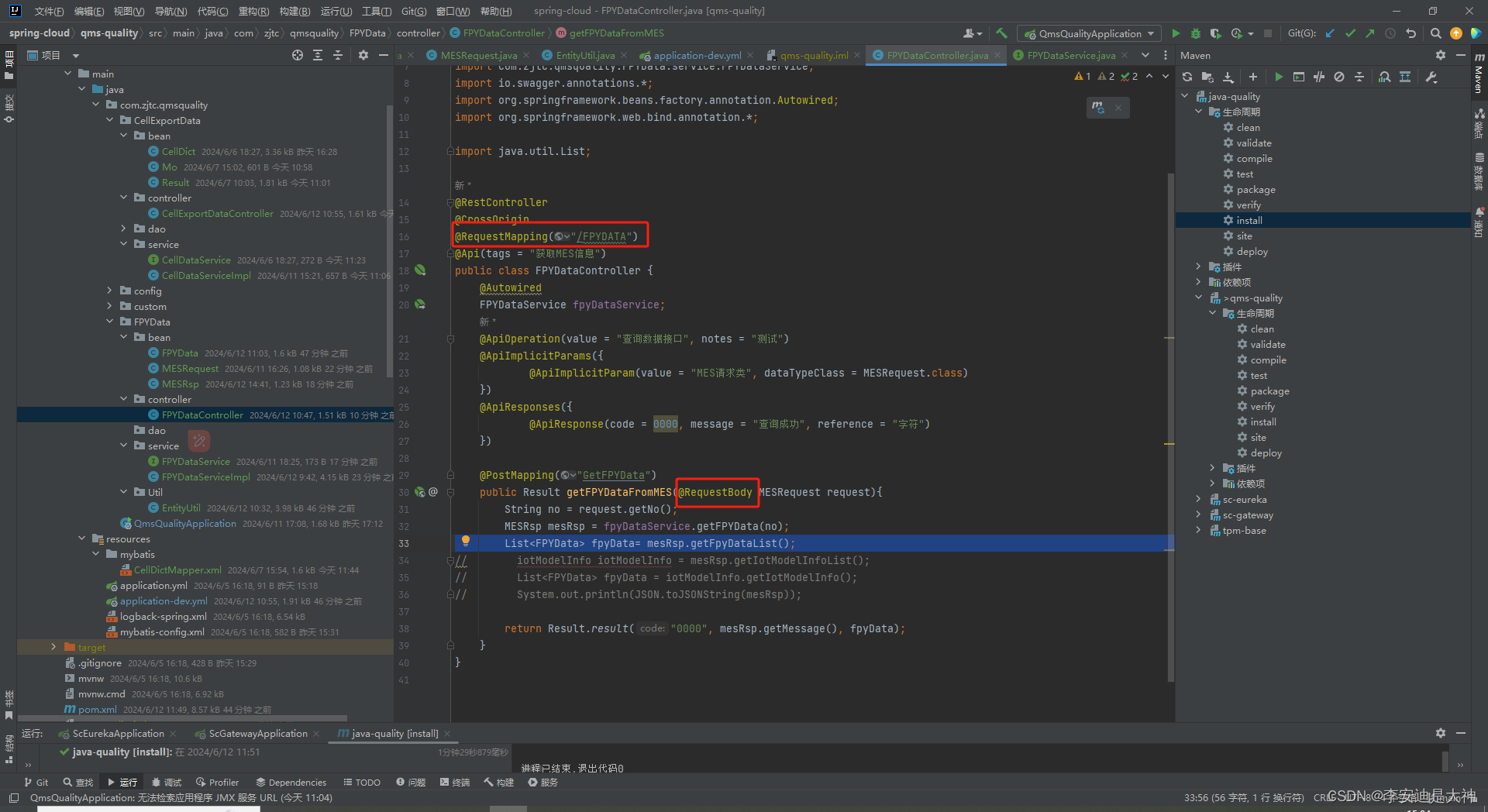Screen dimensions: 1488x812
Task: Start QmsQualityApplication in debug mode
Action: [1196, 33]
